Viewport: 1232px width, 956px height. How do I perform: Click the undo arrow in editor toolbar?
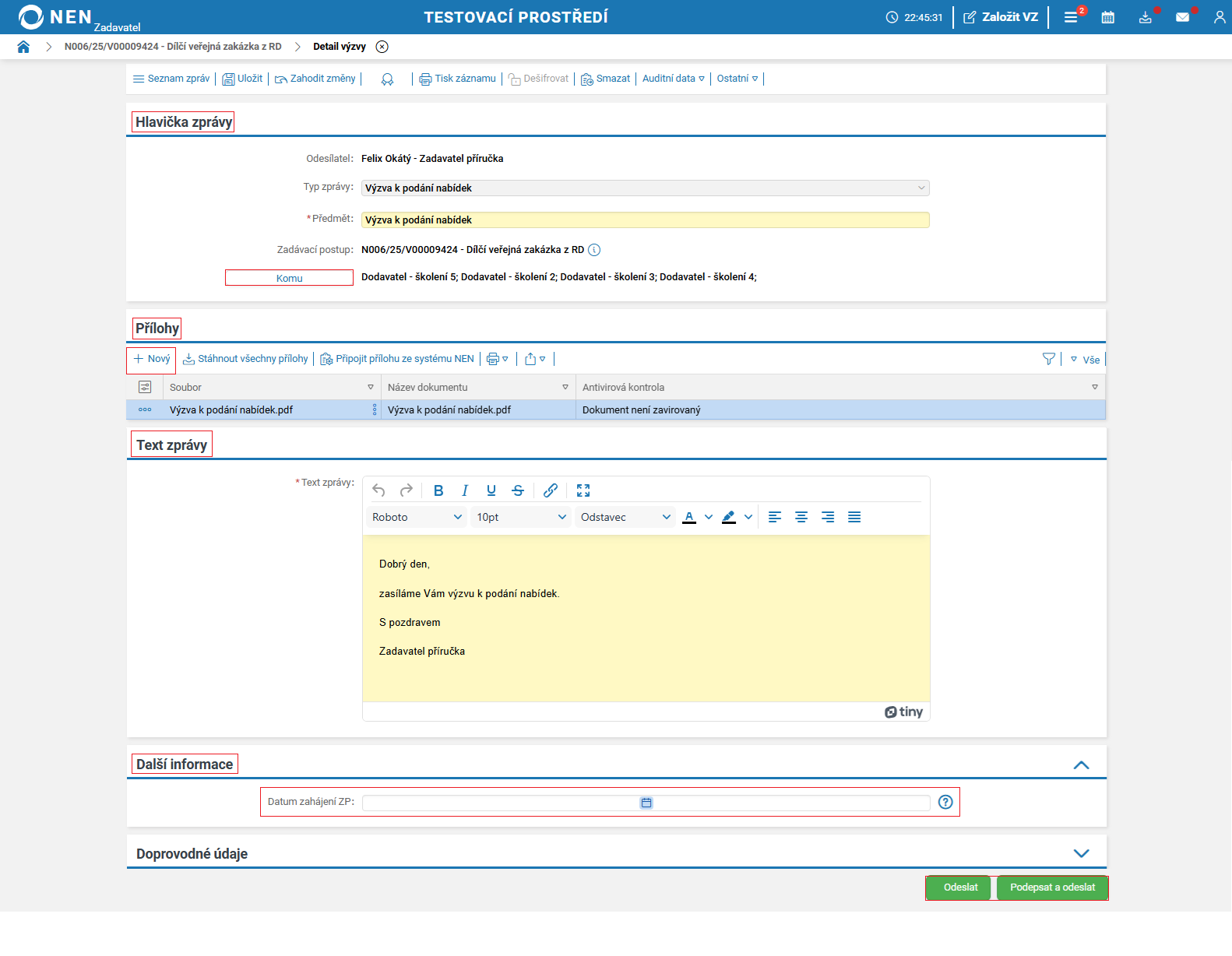point(378,490)
